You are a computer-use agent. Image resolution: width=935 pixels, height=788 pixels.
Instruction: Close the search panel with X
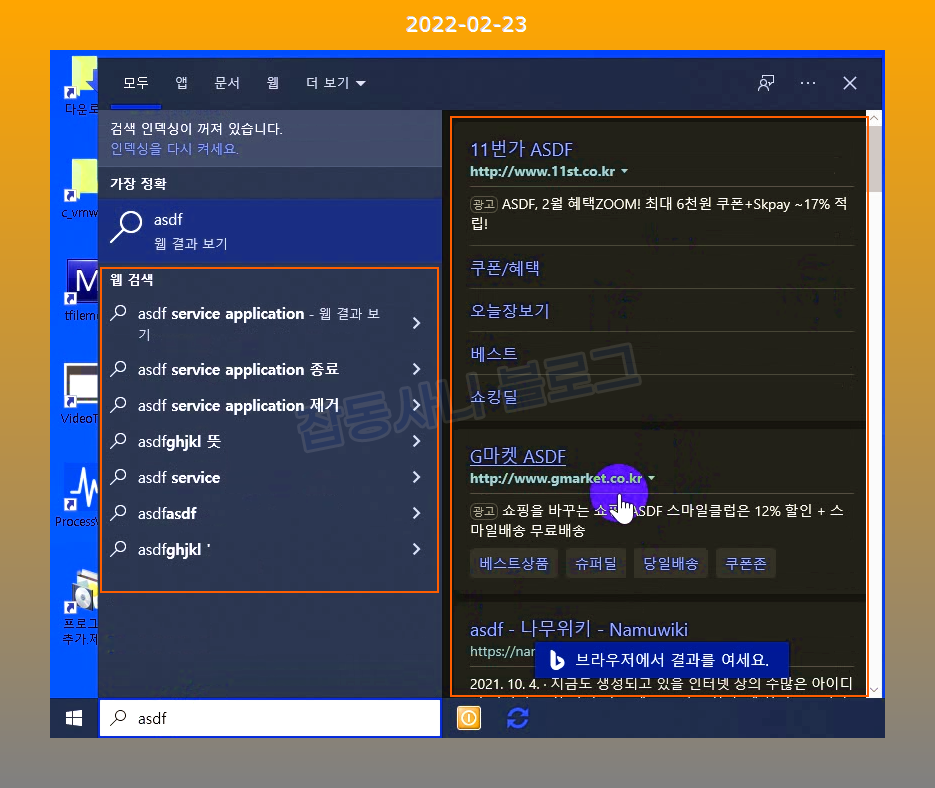(x=850, y=83)
